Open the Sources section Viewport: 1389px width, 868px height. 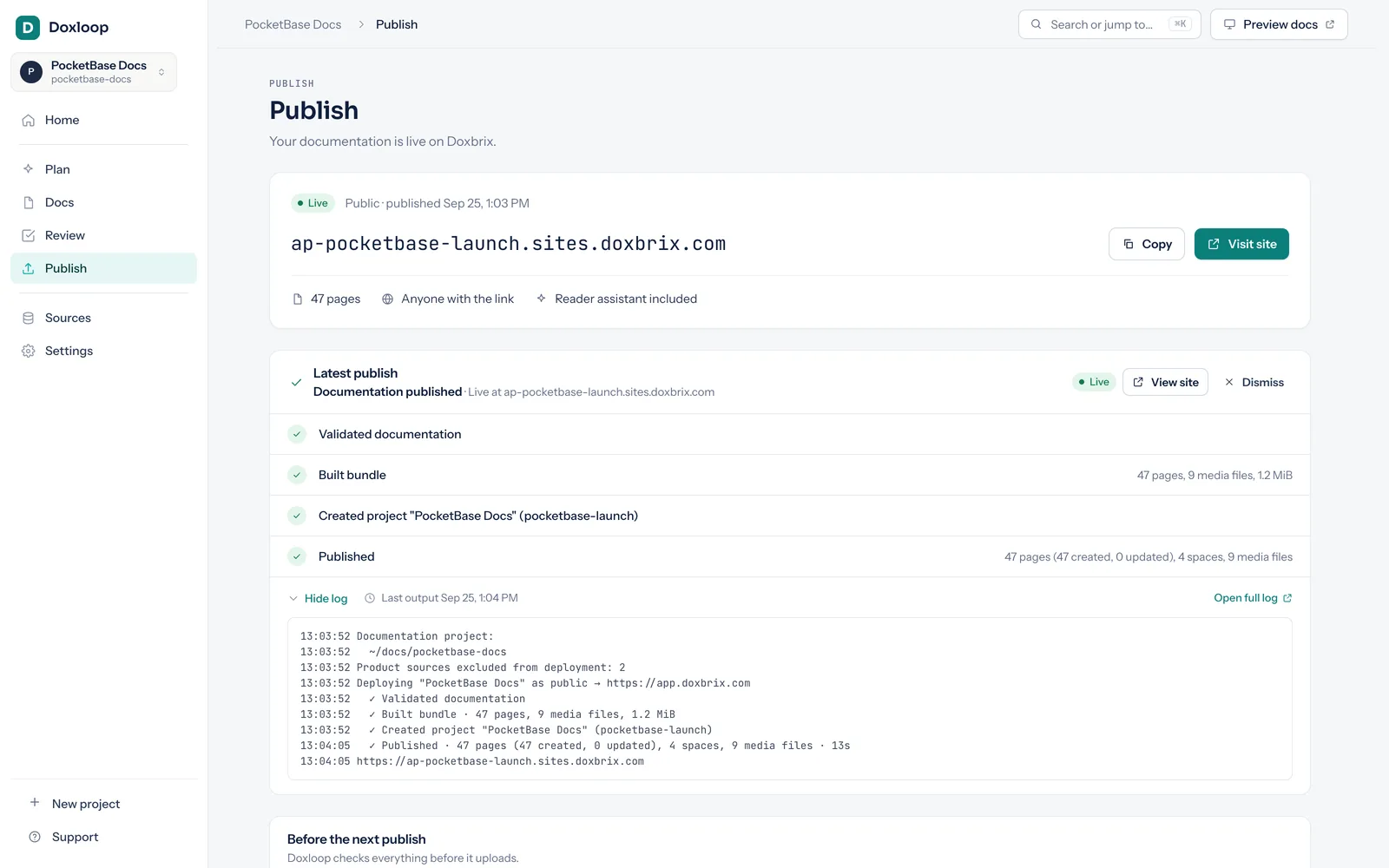pyautogui.click(x=103, y=318)
